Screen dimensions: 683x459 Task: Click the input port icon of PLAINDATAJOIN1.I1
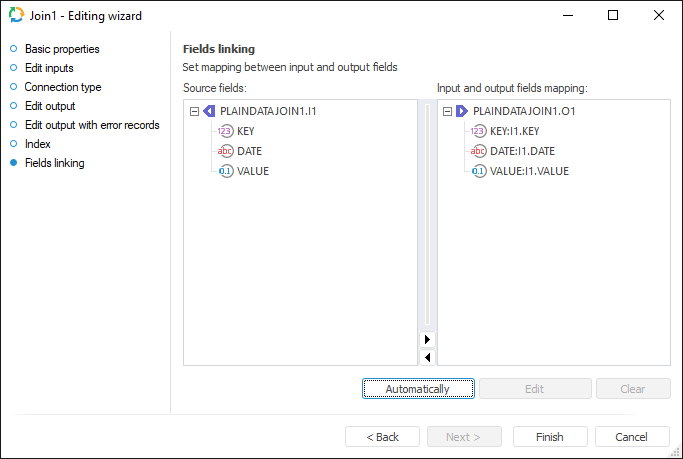[x=209, y=111]
